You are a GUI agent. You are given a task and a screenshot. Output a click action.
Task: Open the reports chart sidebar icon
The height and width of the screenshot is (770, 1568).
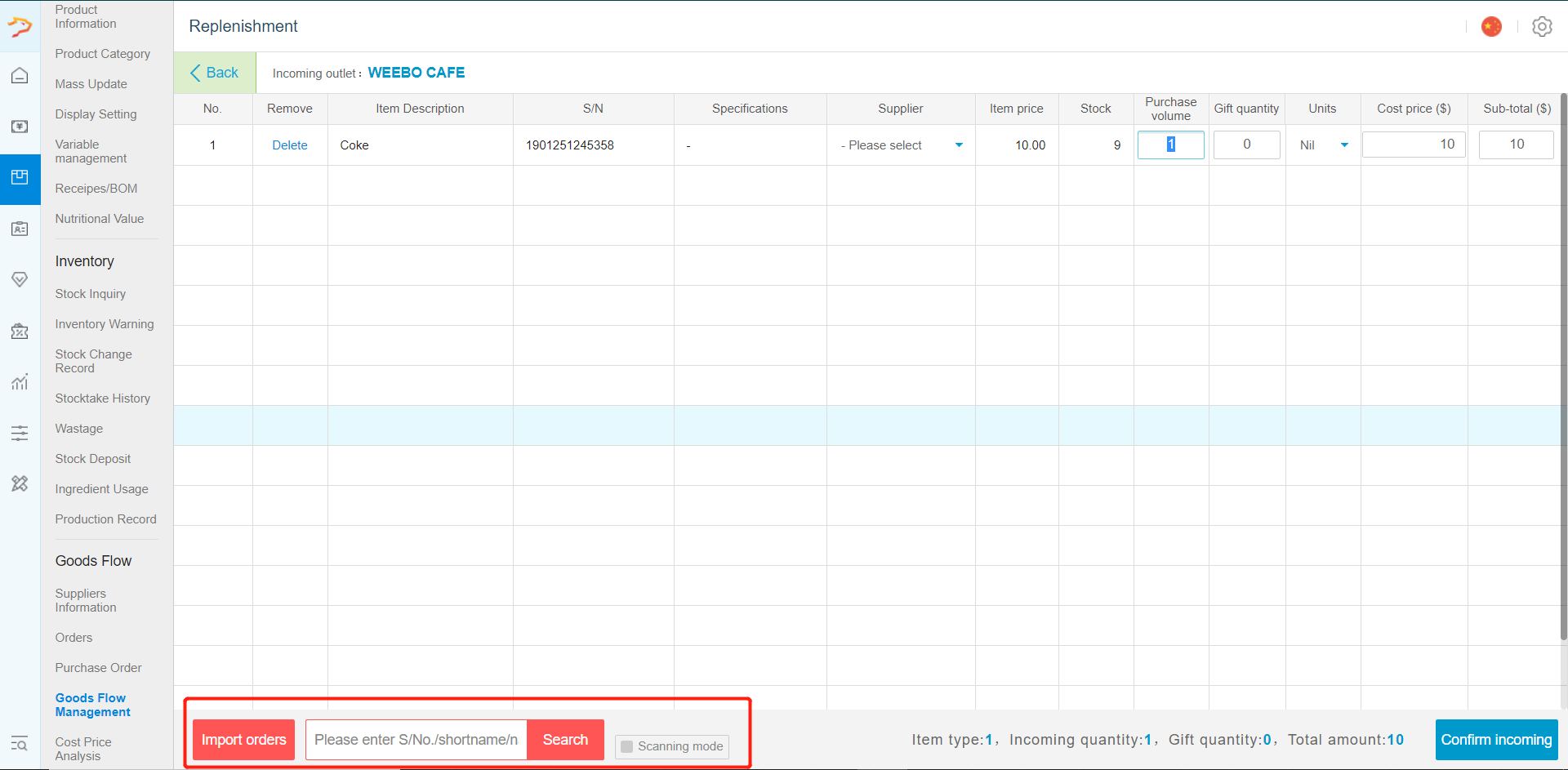pyautogui.click(x=20, y=382)
